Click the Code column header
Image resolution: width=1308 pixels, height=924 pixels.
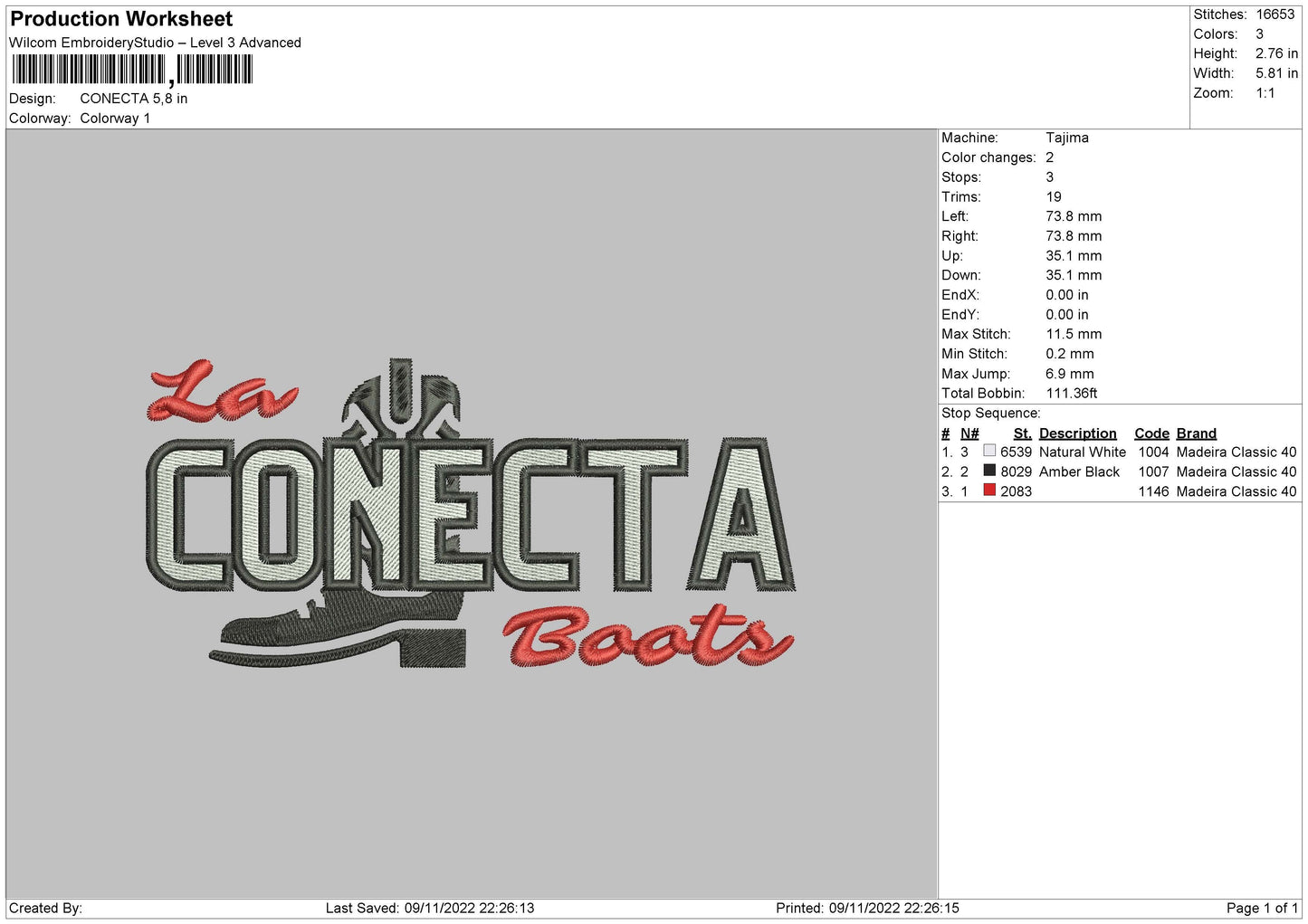1151,433
